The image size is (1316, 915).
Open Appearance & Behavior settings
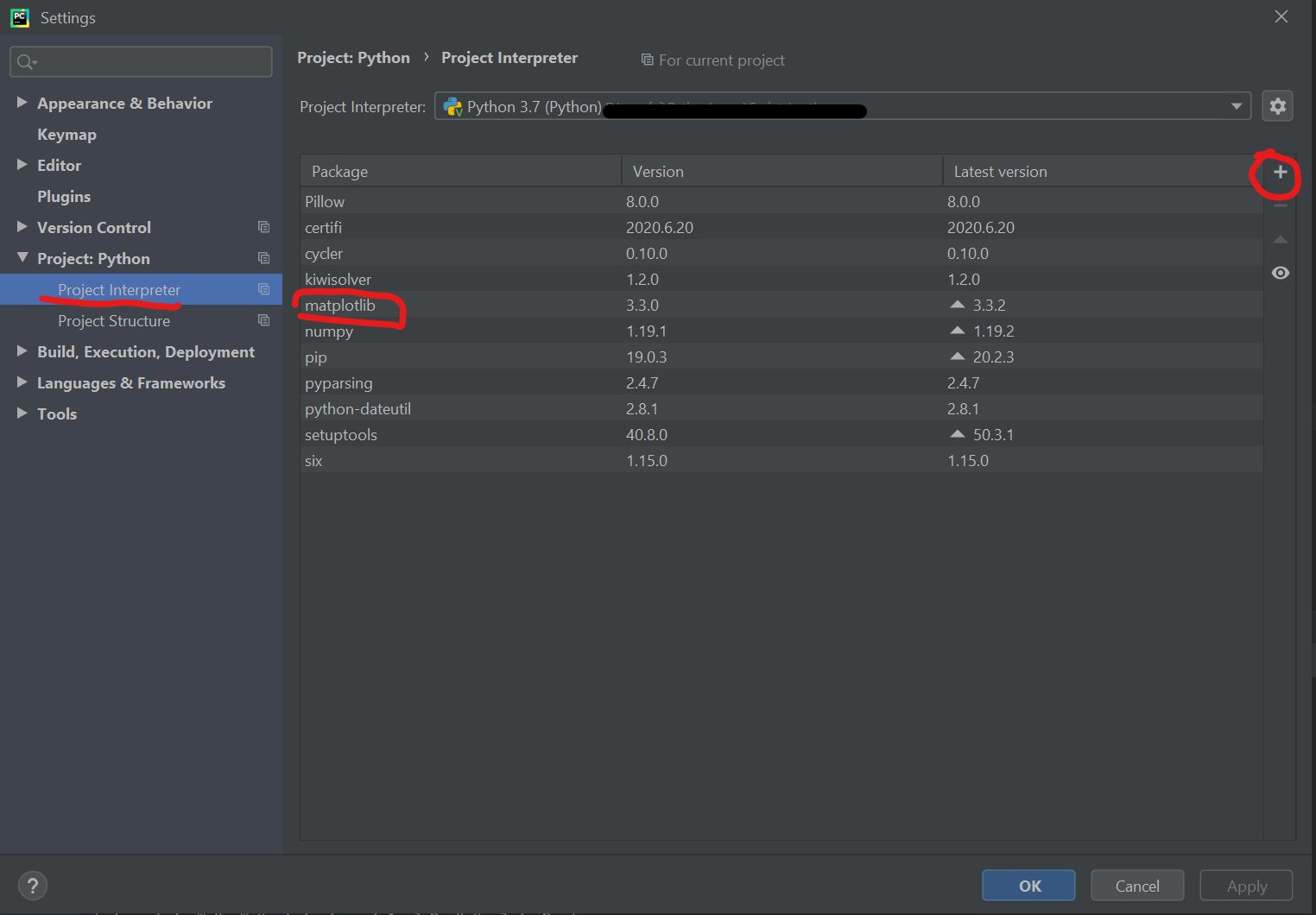(x=124, y=104)
